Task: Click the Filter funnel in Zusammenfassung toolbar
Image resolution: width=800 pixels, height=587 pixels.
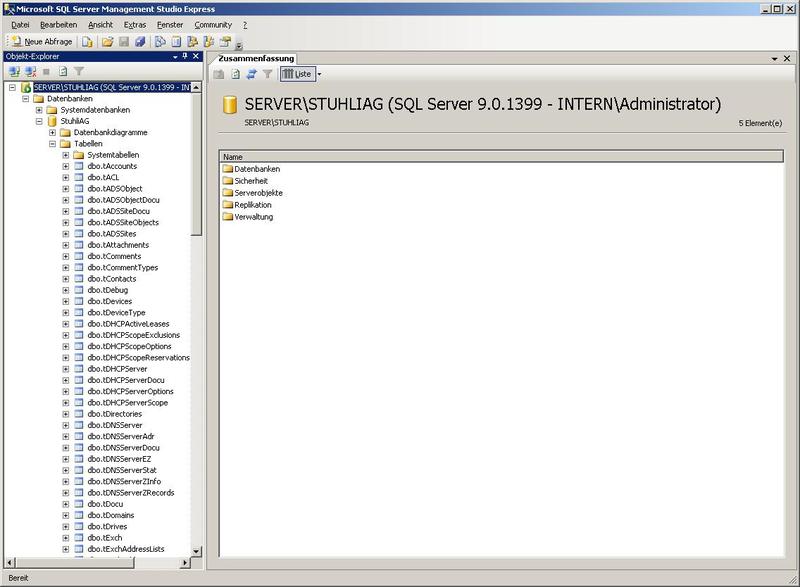Action: tap(267, 74)
